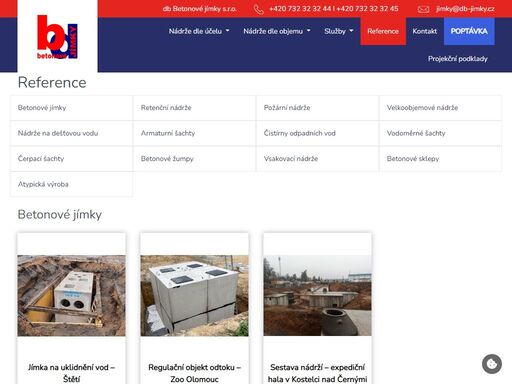The image size is (512, 384).
Task: Click the POPTÁVKA button
Action: click(x=469, y=31)
